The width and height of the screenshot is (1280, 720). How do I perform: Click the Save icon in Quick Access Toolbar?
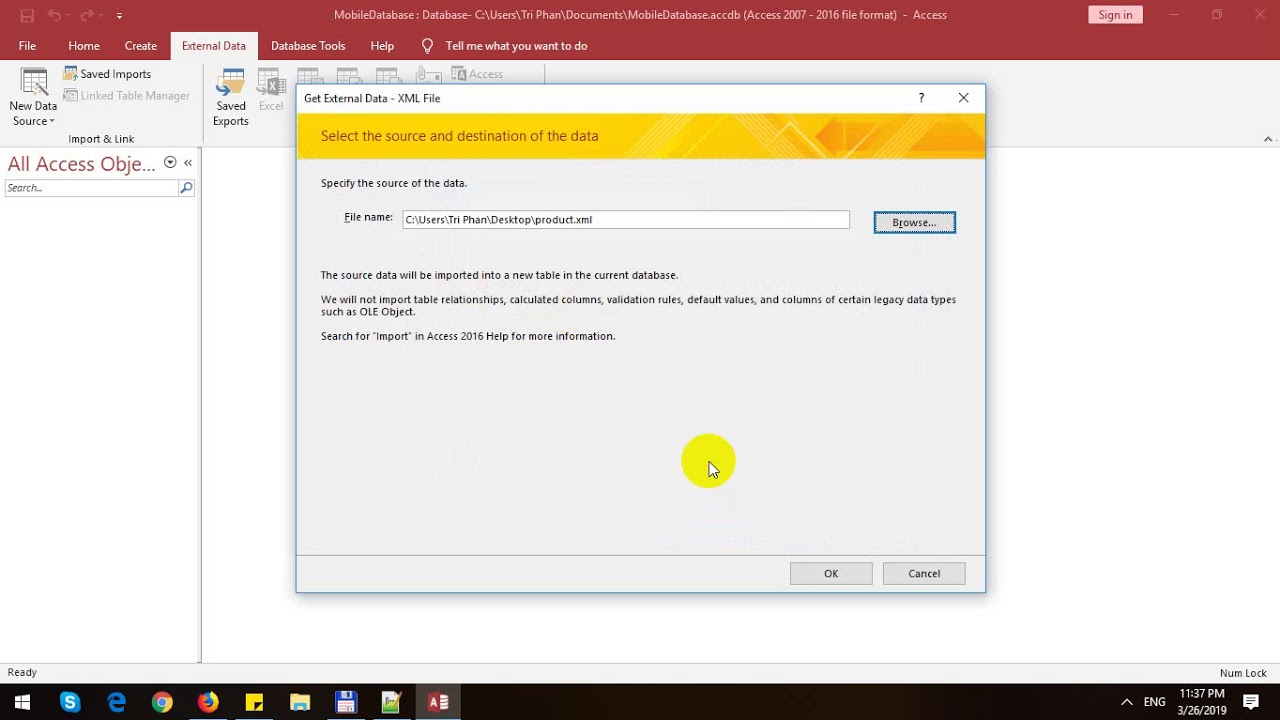[27, 15]
